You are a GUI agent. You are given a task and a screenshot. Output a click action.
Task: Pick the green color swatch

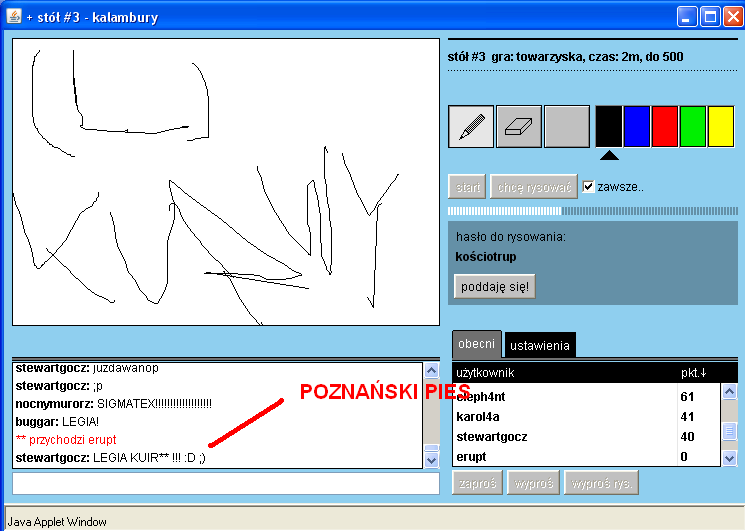point(693,126)
